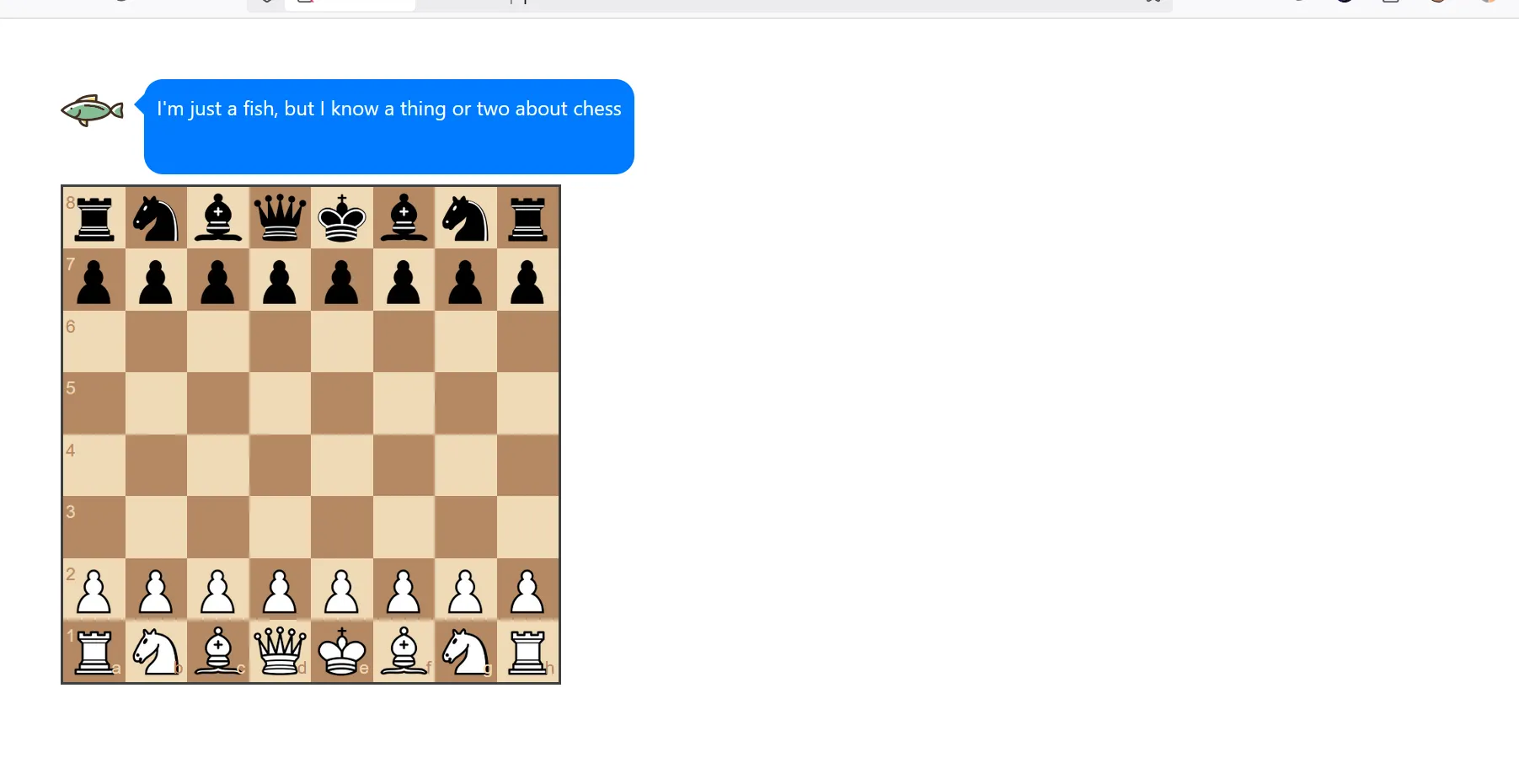Click the fish's blue chat bubble
The width and height of the screenshot is (1519, 784).
point(388,126)
